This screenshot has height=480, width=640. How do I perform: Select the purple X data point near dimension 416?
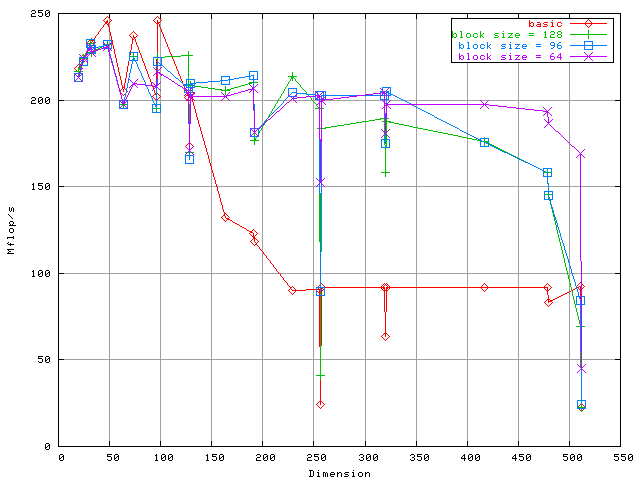485,105
